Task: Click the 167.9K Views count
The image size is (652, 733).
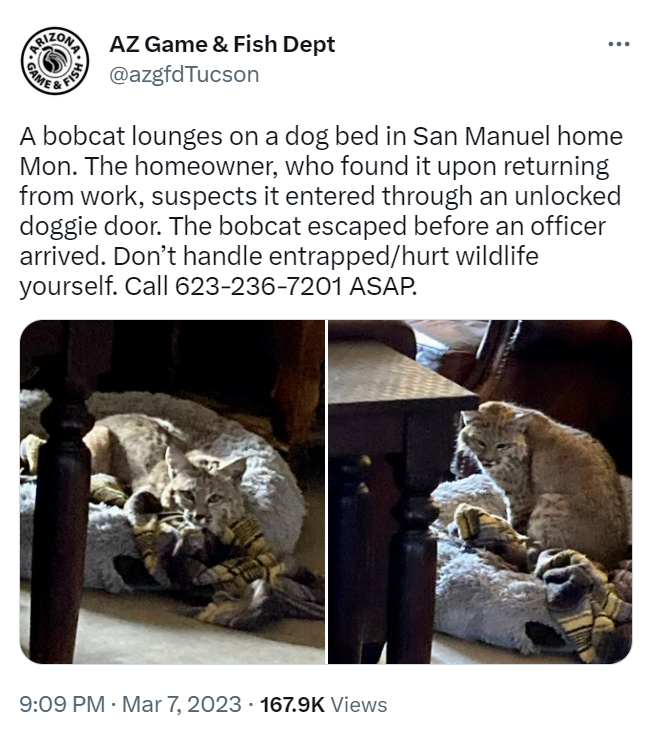Action: click(x=323, y=704)
